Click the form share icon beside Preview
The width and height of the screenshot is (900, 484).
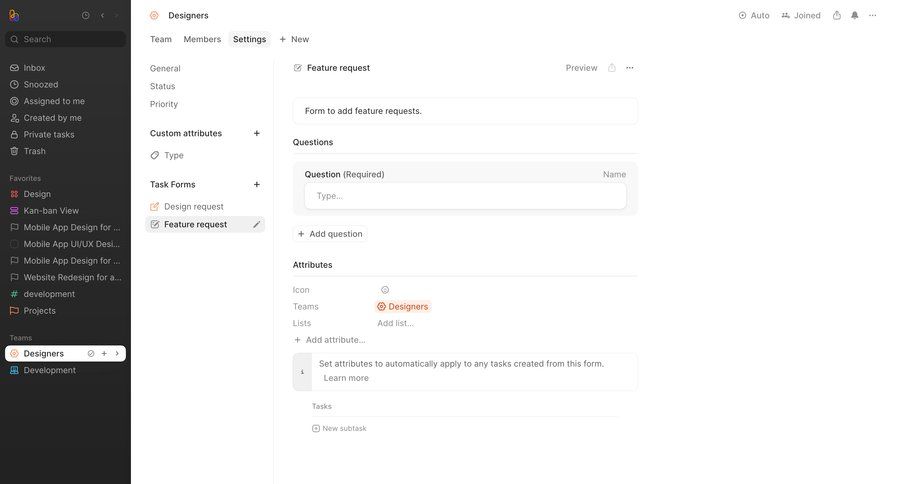(x=612, y=68)
